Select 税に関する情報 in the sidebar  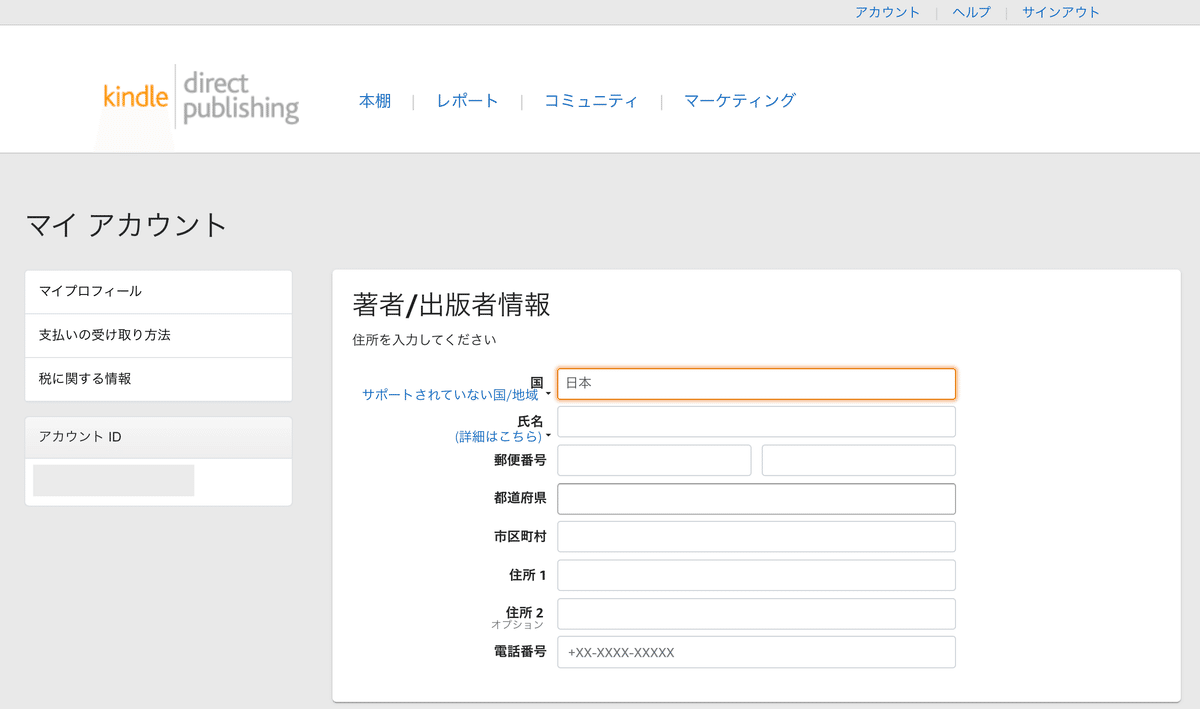click(158, 379)
